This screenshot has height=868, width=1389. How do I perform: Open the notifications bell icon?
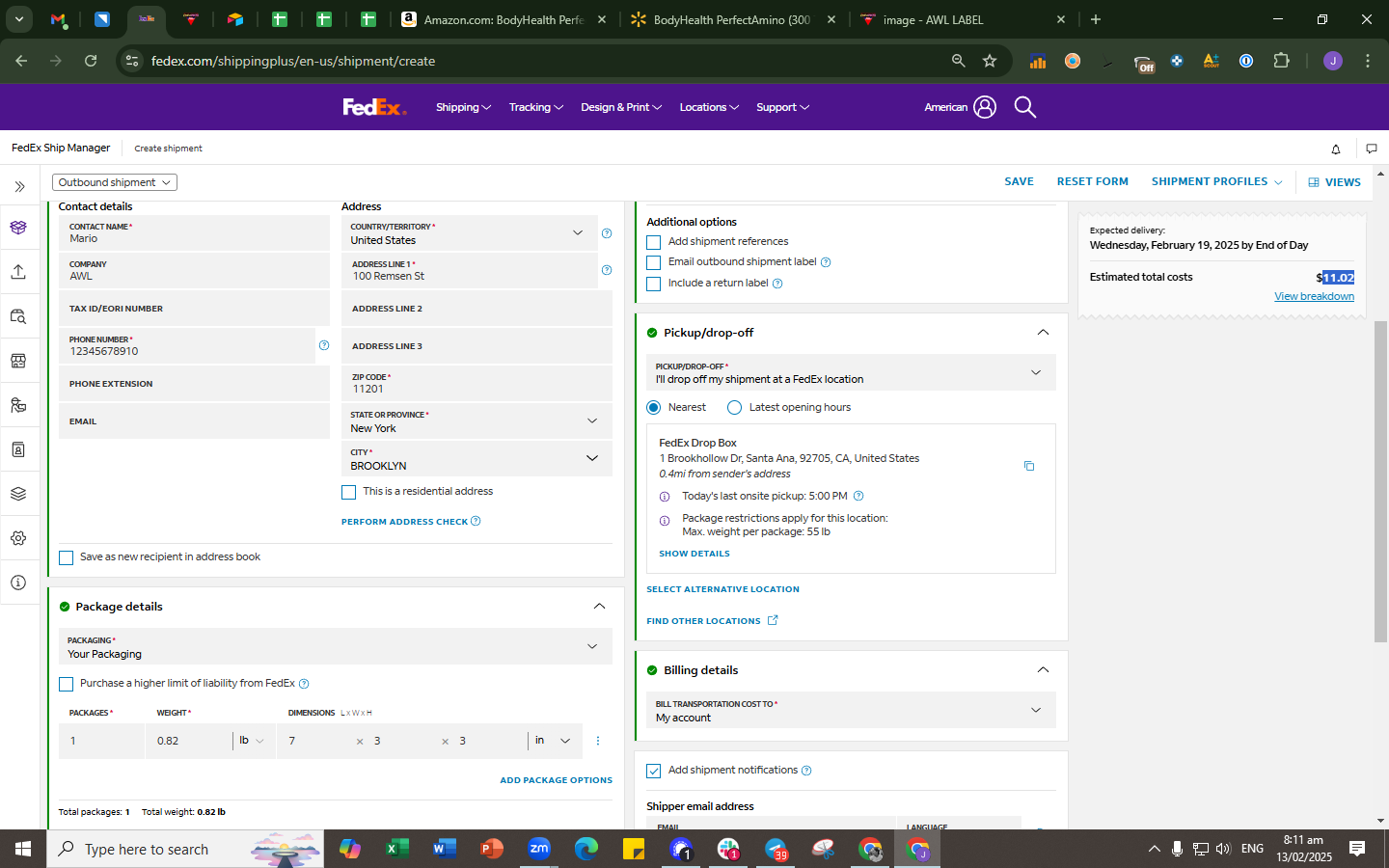tap(1336, 149)
